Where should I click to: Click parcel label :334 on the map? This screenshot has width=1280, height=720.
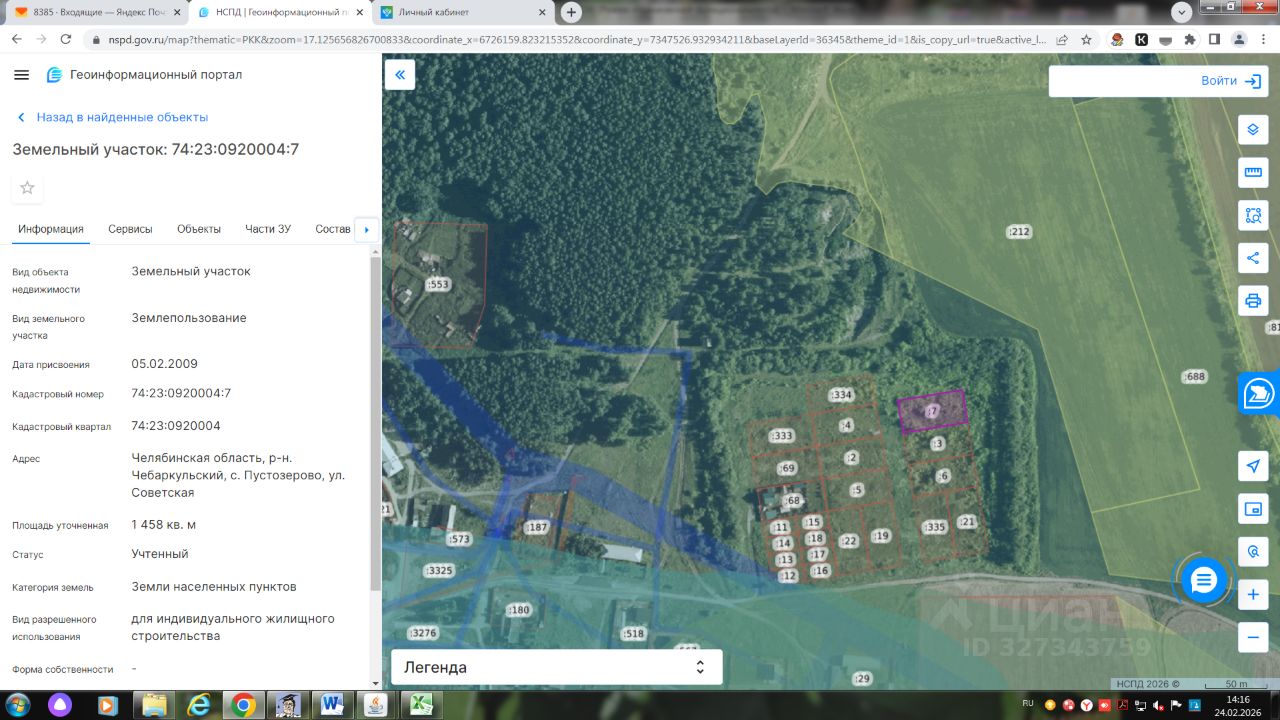point(841,395)
